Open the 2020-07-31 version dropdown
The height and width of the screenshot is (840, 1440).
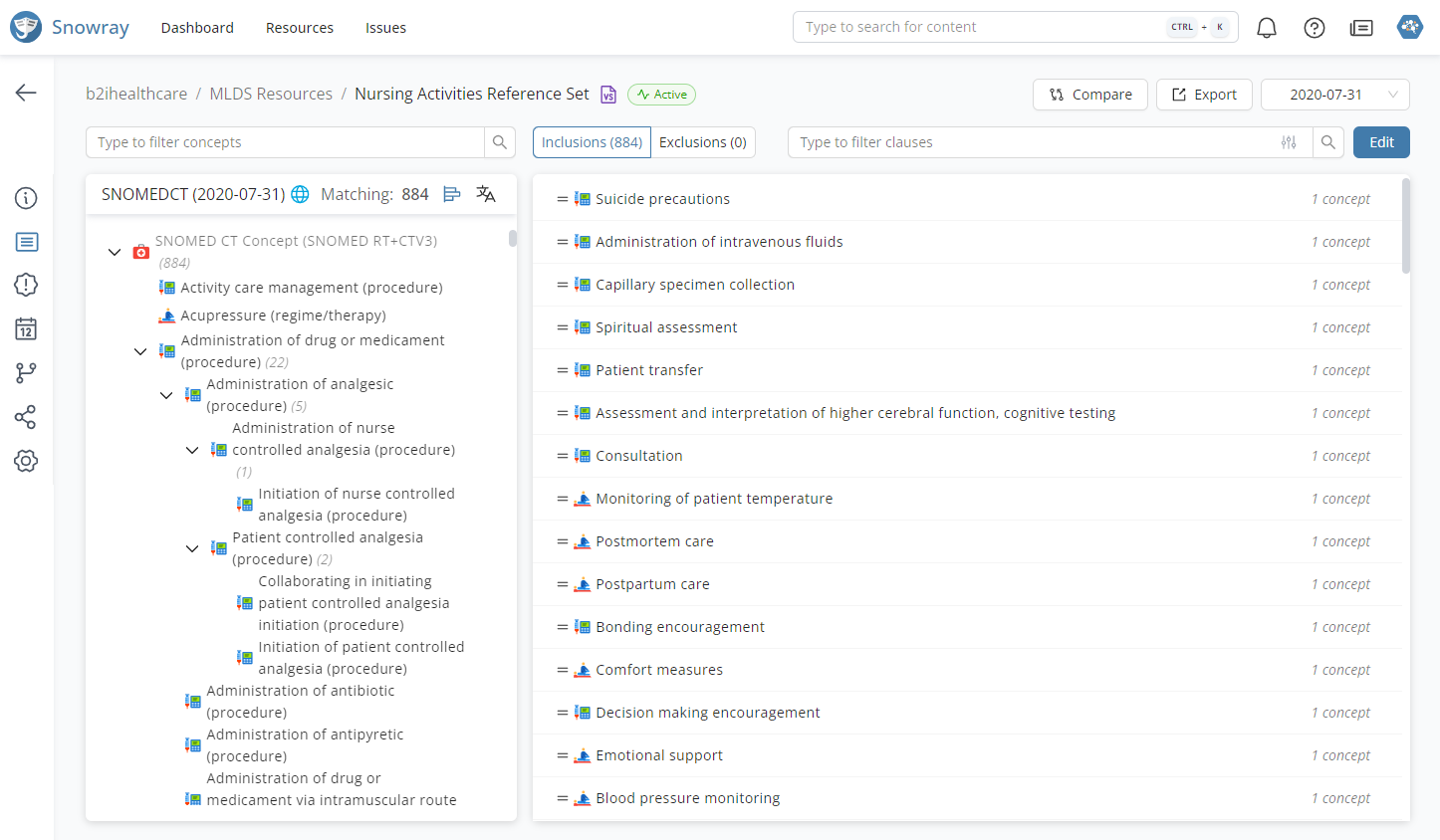(1334, 95)
